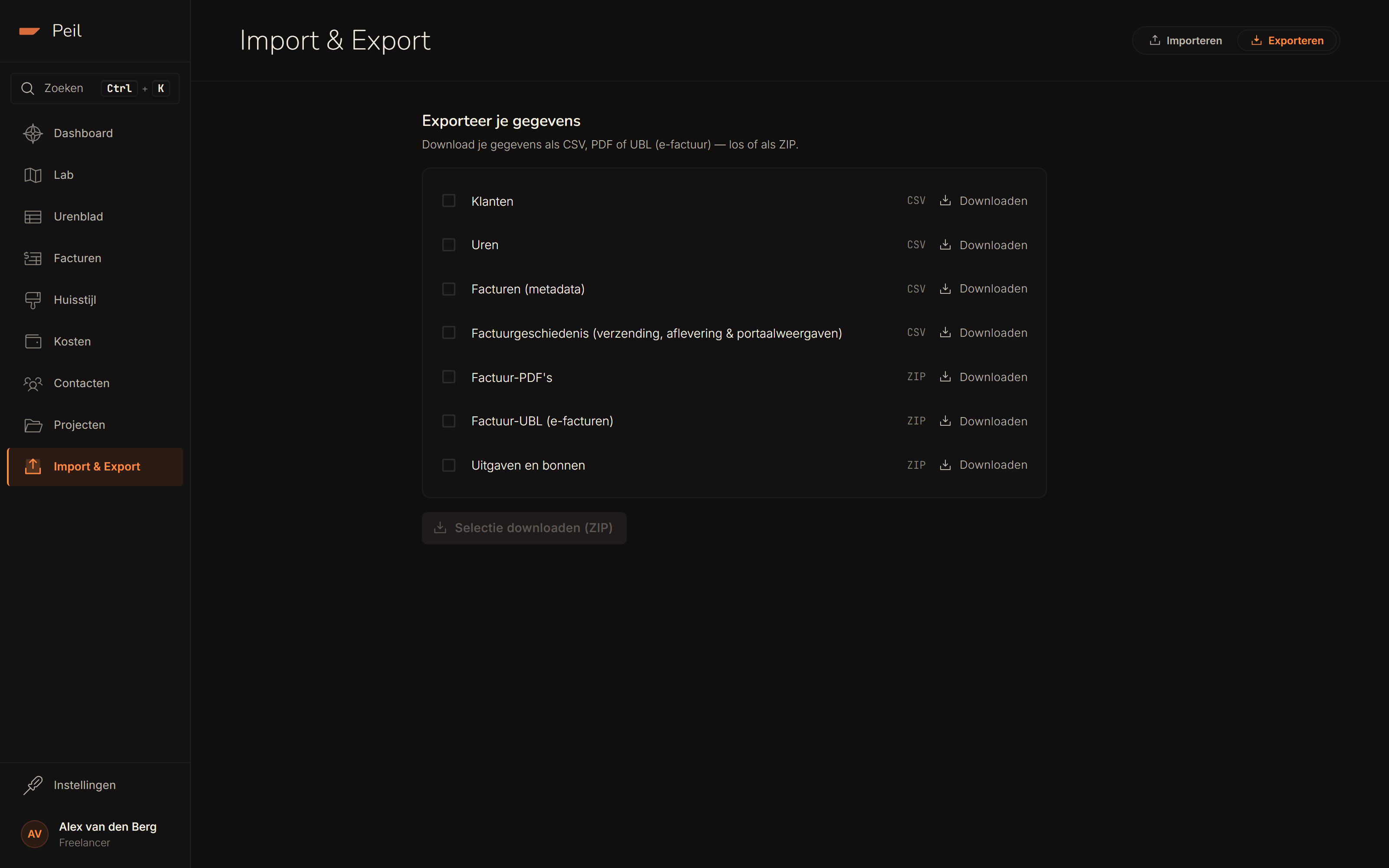Click the download icon in Exporteren tab

(x=1257, y=40)
